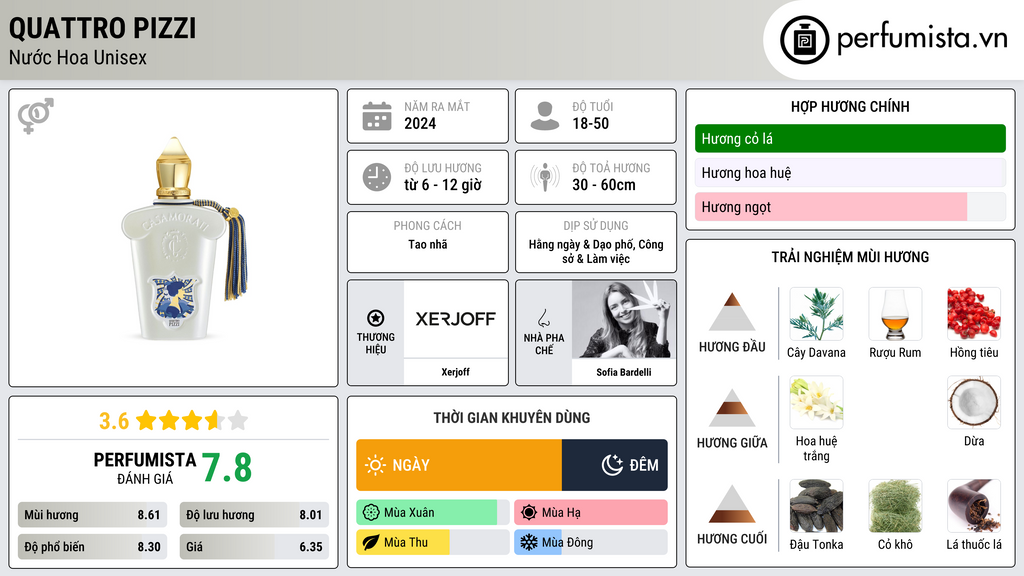
Task: Click the Hương cuối pyramid icon
Action: tap(732, 504)
